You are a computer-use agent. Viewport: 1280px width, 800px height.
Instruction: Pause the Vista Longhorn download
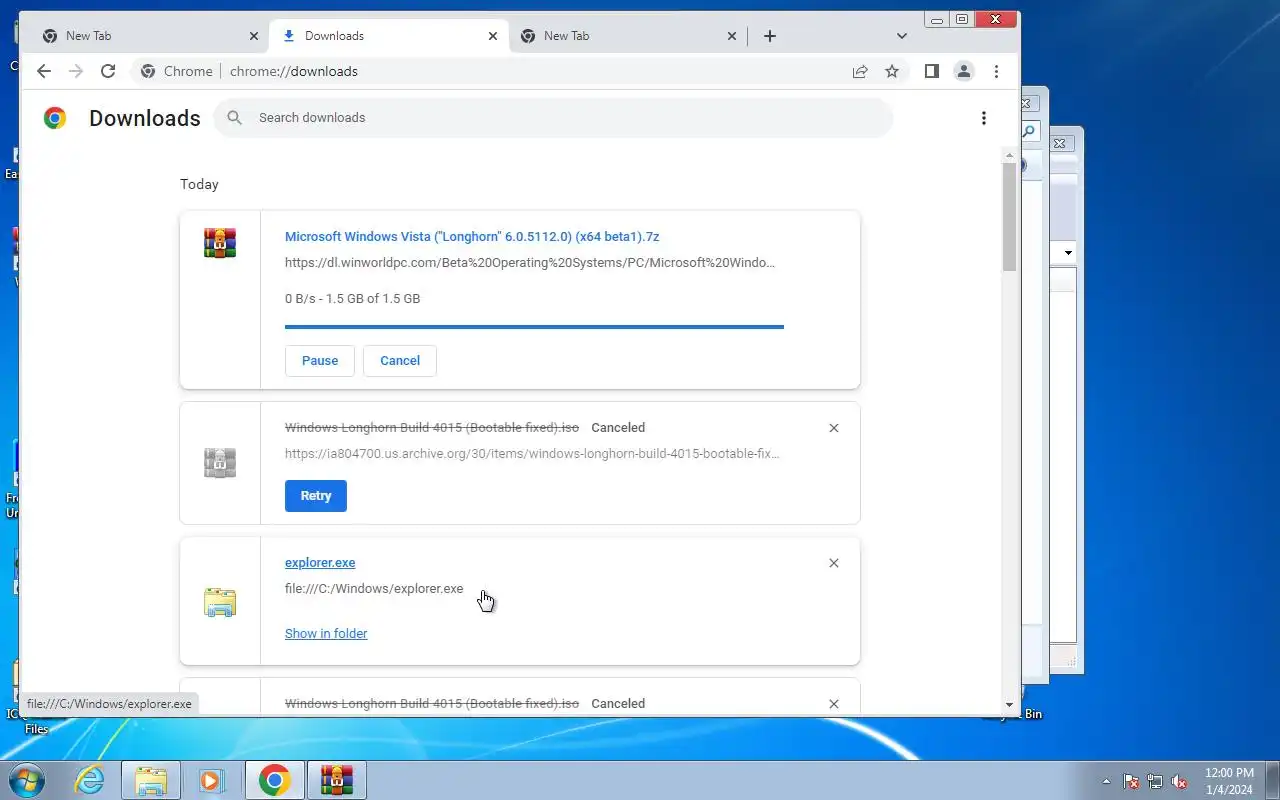pyautogui.click(x=320, y=361)
